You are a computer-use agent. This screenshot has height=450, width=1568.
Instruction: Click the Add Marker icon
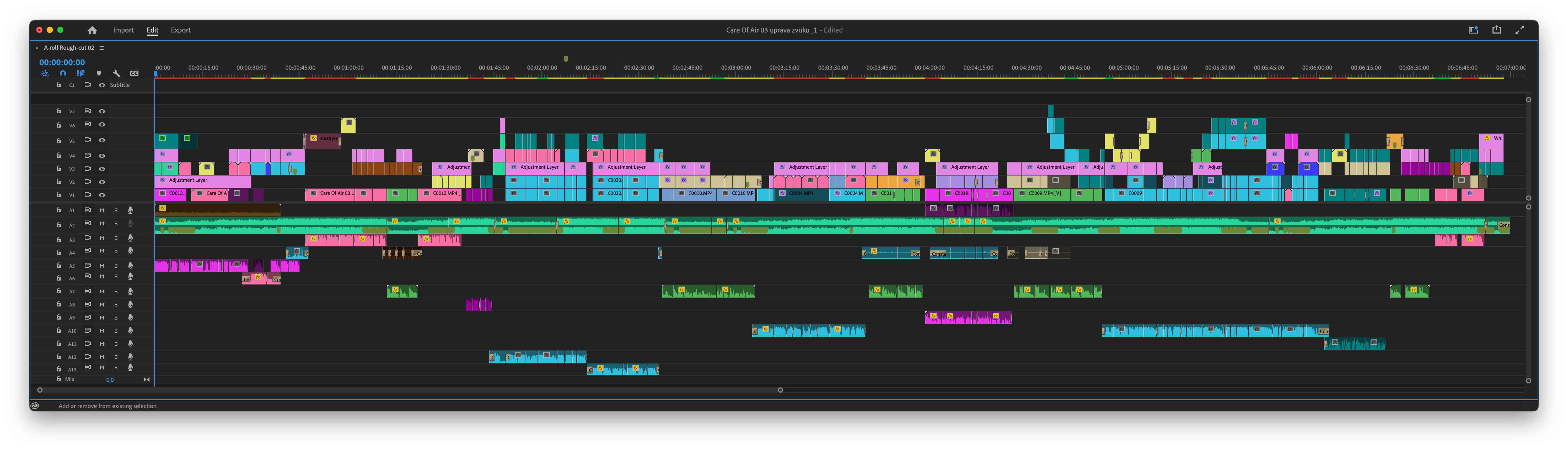tap(99, 74)
